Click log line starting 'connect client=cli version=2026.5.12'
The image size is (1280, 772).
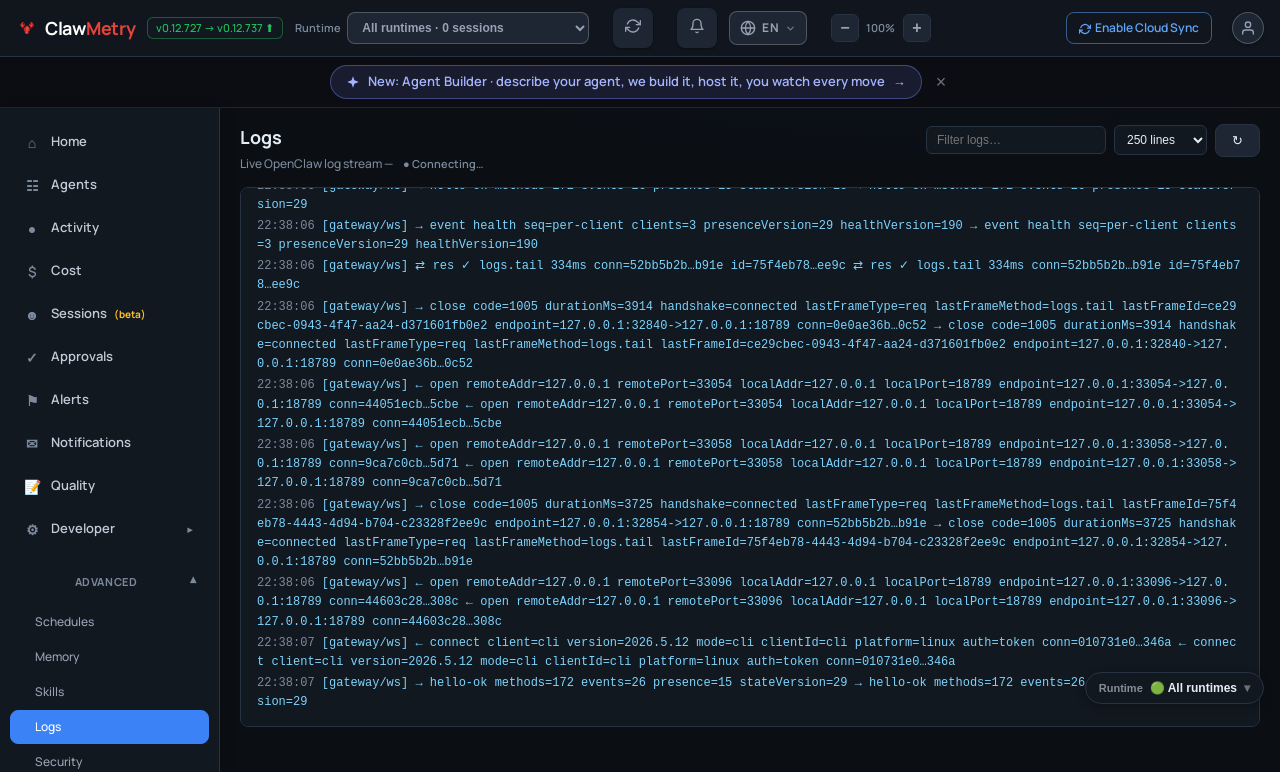746,652
